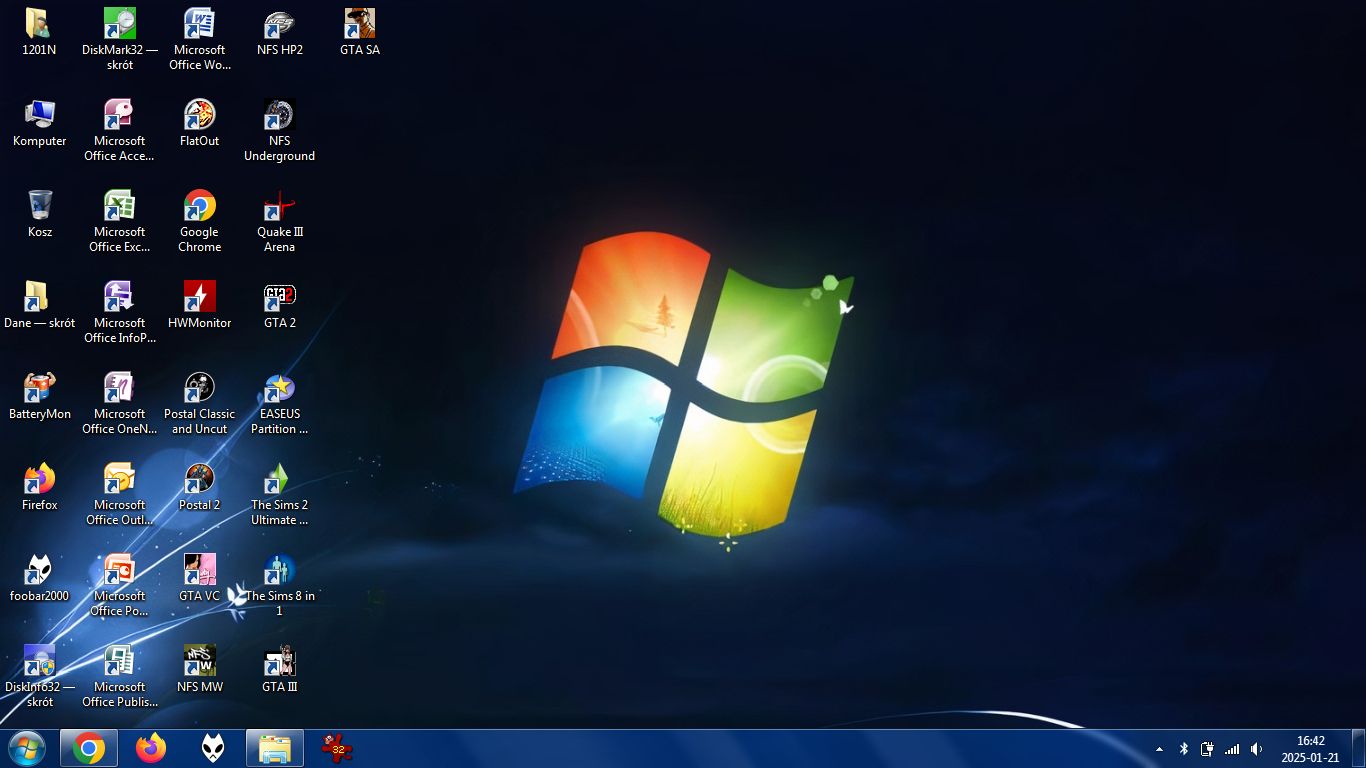Select The Sims 2 Ultimate shortcut

pyautogui.click(x=279, y=480)
